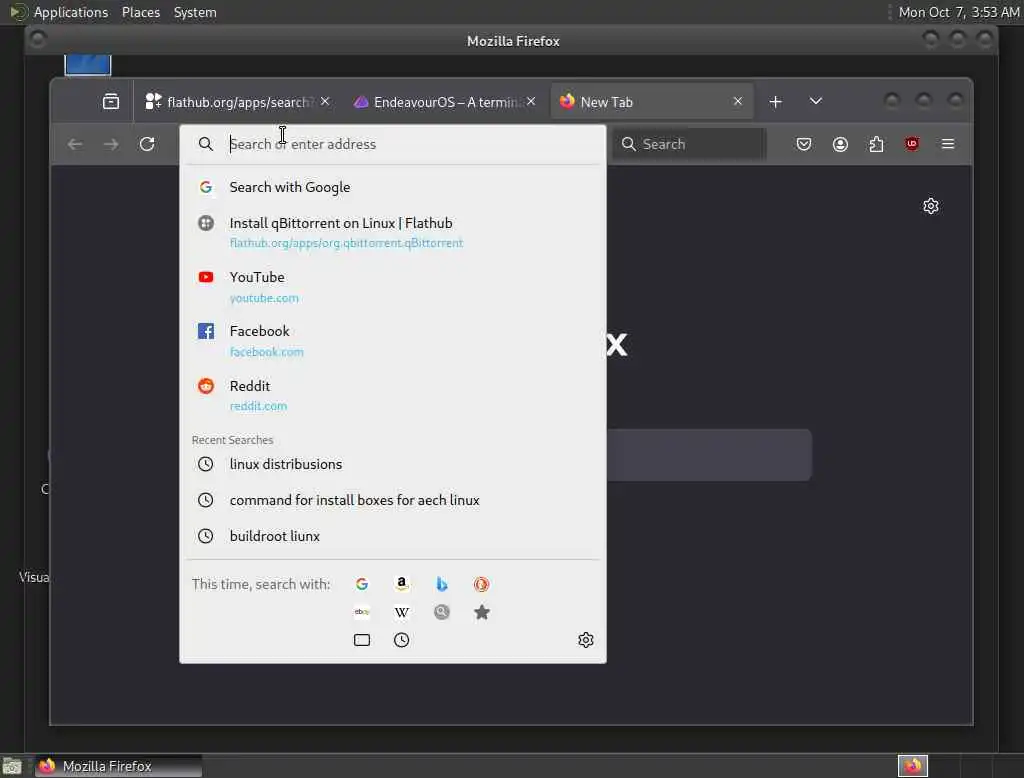Click the Mon Oct 7 clock
This screenshot has width=1024, height=778.
pos(958,12)
